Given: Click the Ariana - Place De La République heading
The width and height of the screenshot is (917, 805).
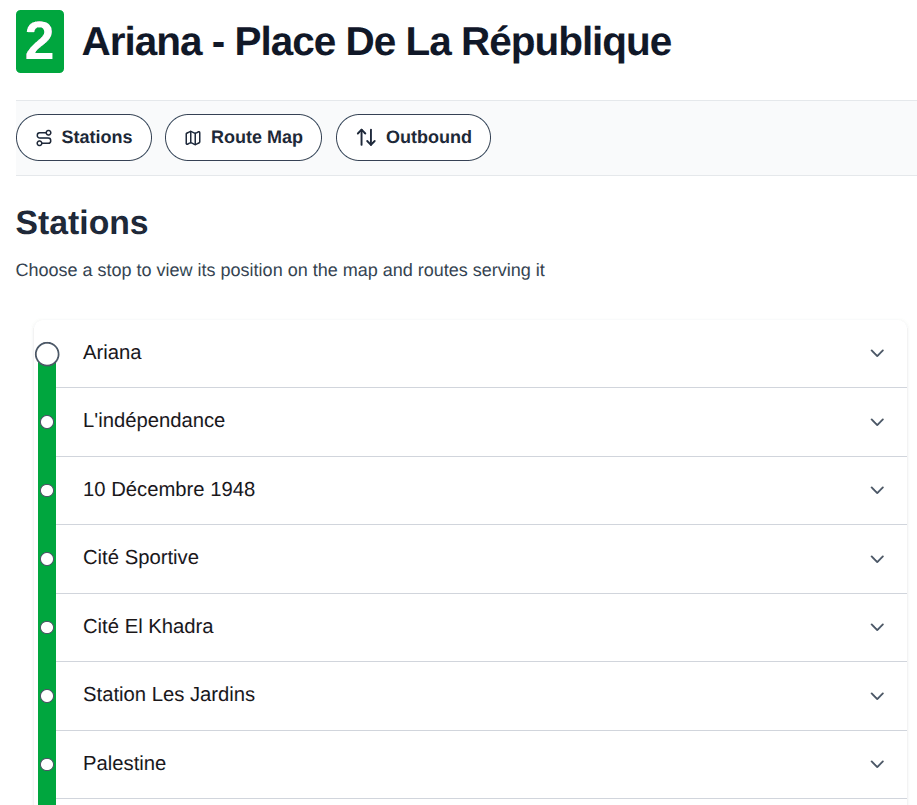Looking at the screenshot, I should coord(376,42).
